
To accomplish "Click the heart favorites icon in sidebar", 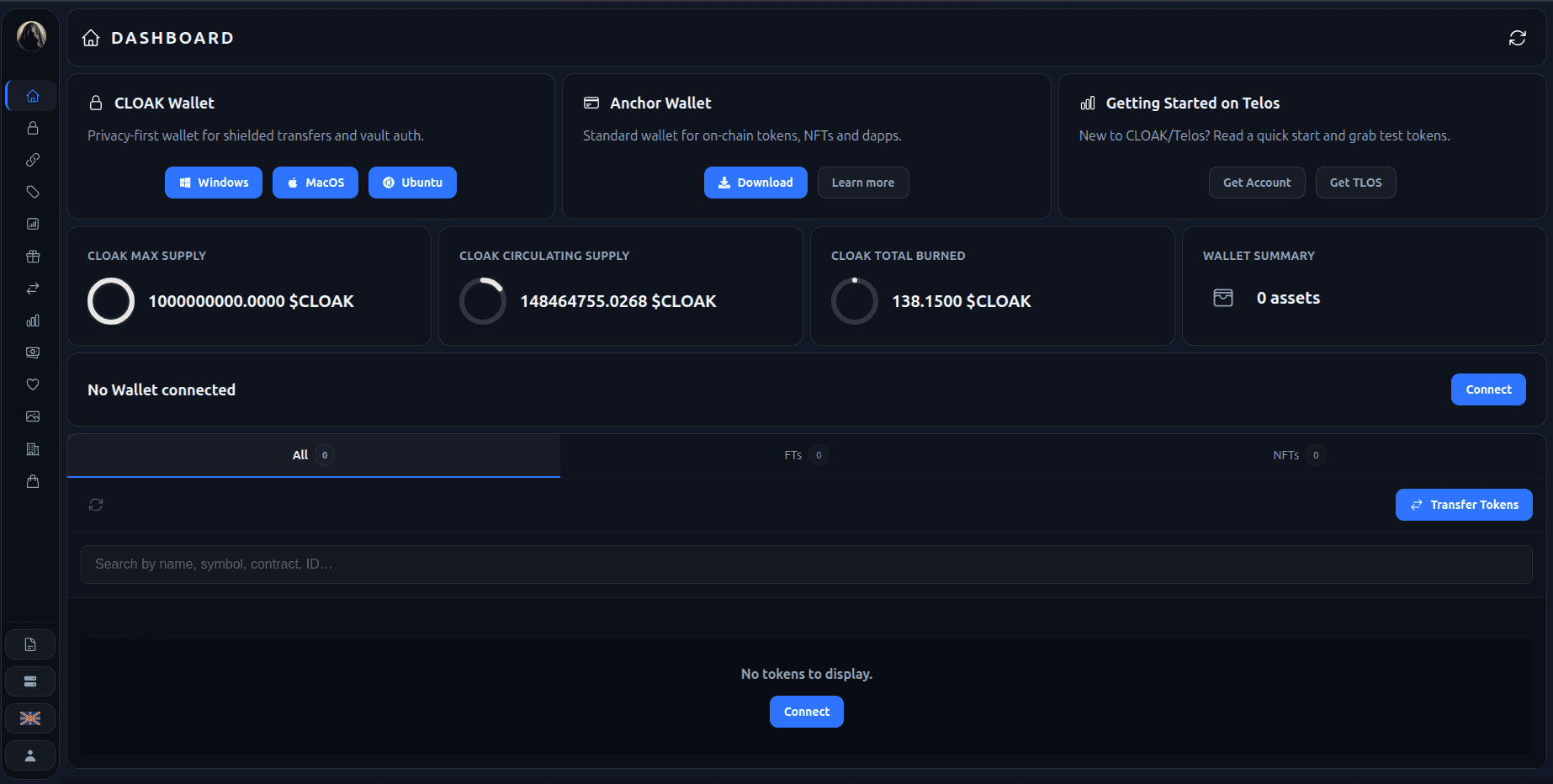I will click(32, 384).
